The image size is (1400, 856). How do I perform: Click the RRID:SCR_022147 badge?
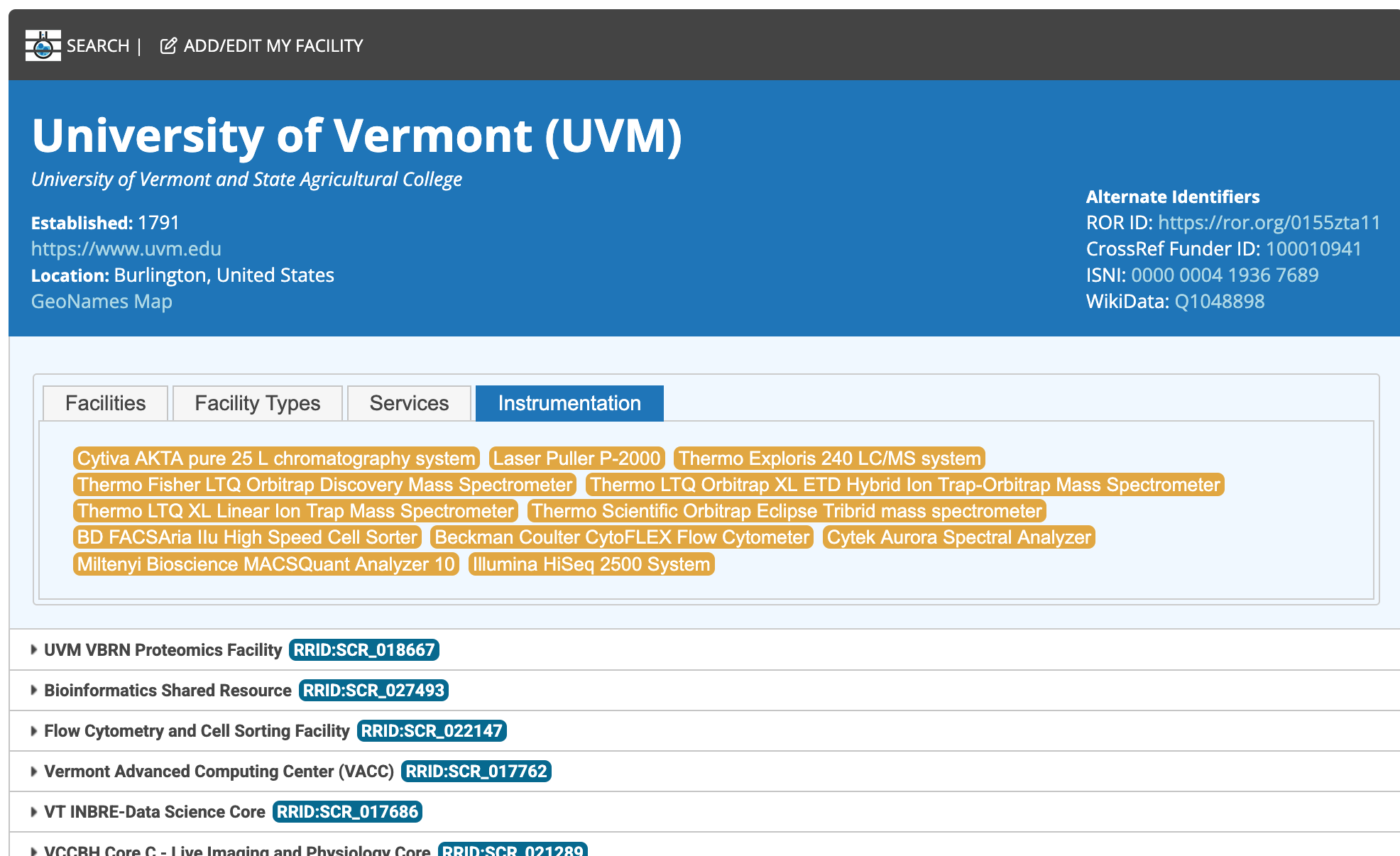[x=431, y=730]
